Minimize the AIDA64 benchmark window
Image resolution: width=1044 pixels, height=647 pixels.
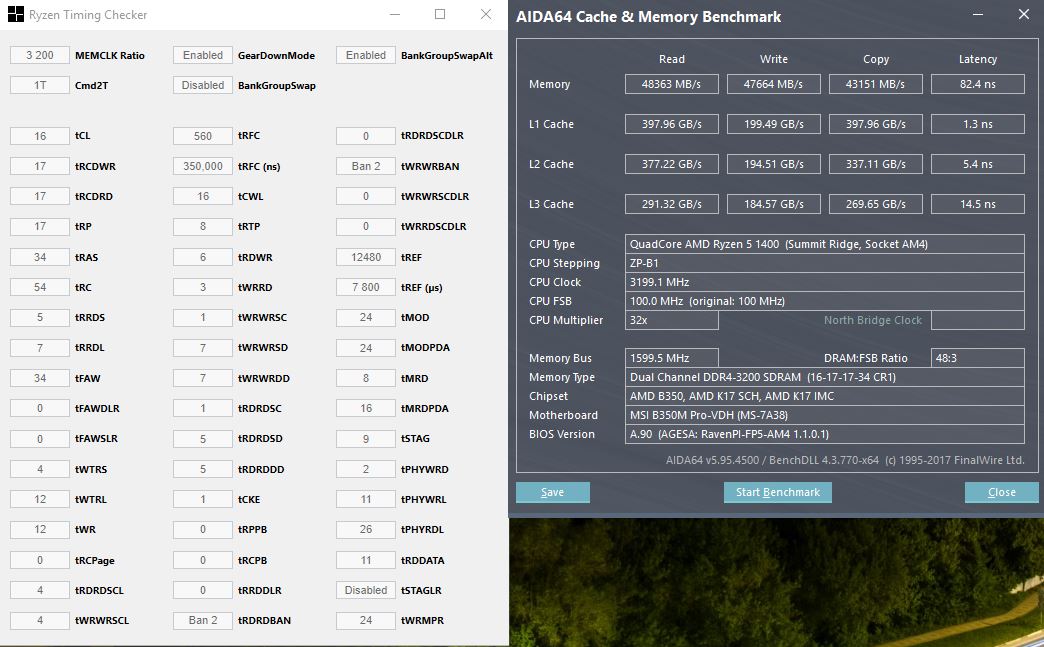[977, 15]
